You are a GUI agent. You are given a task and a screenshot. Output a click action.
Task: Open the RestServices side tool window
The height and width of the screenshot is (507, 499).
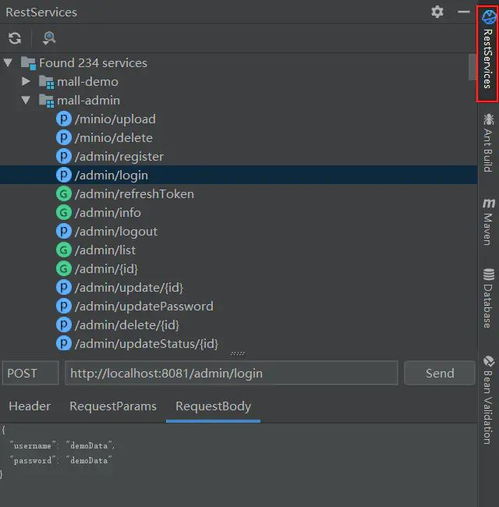click(x=488, y=53)
